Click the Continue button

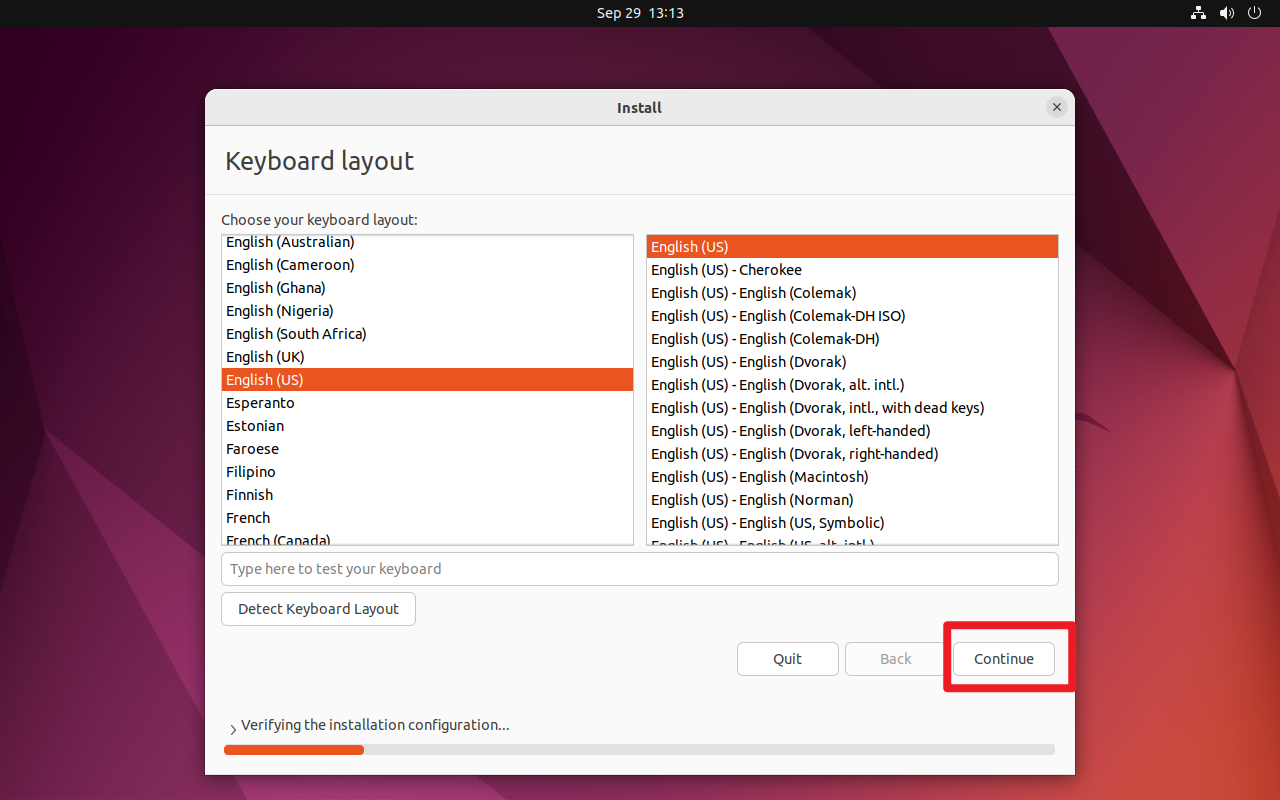[1004, 659]
